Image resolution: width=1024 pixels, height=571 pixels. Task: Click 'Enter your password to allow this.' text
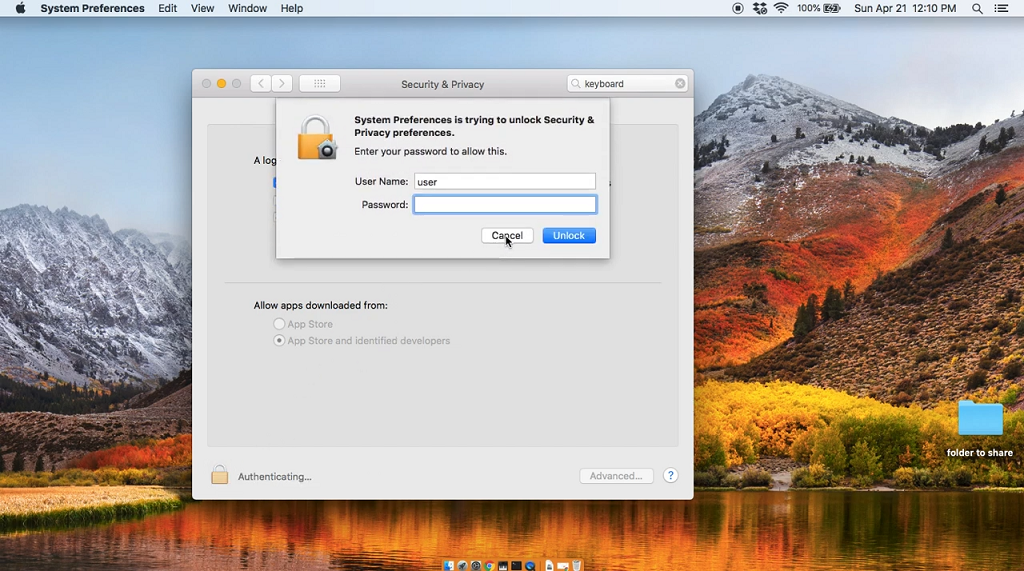coord(430,151)
